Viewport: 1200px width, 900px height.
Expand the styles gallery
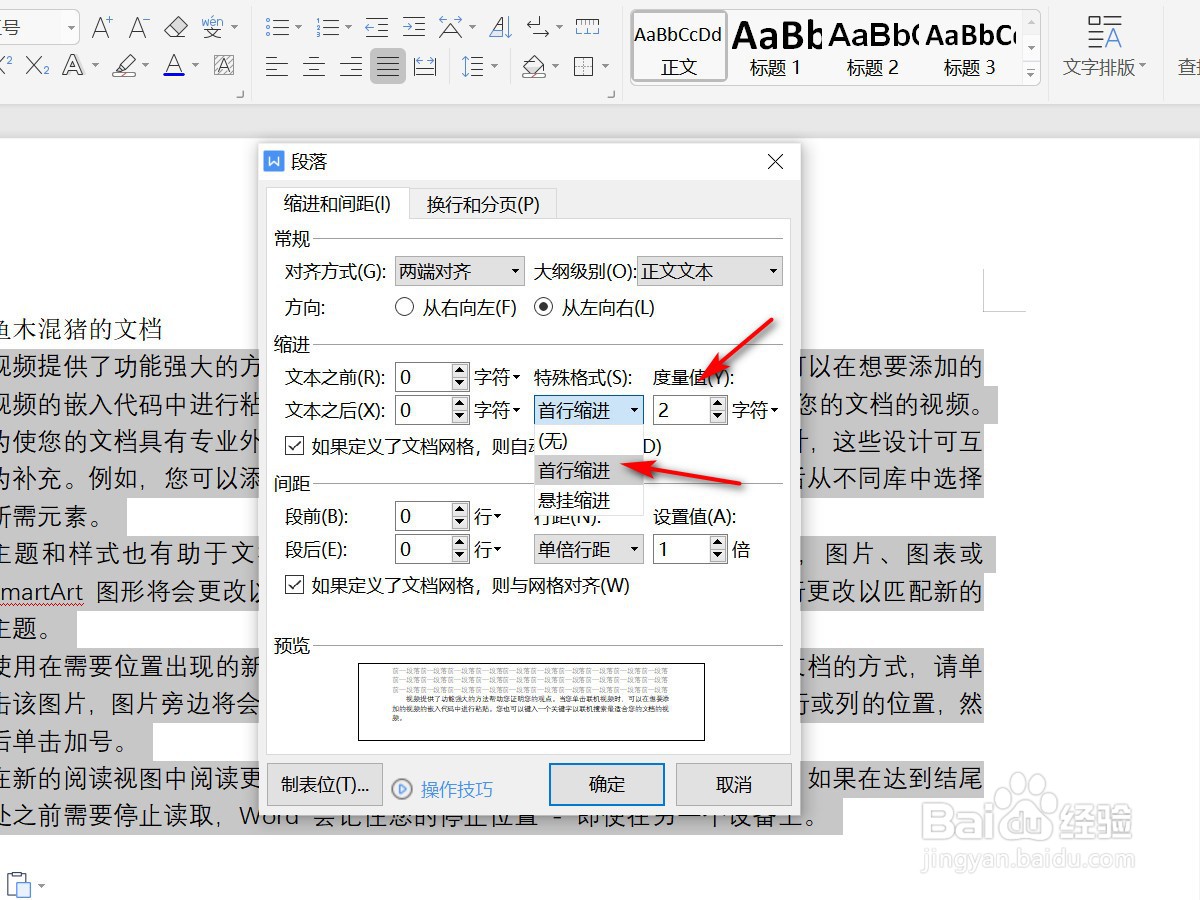tap(1030, 73)
